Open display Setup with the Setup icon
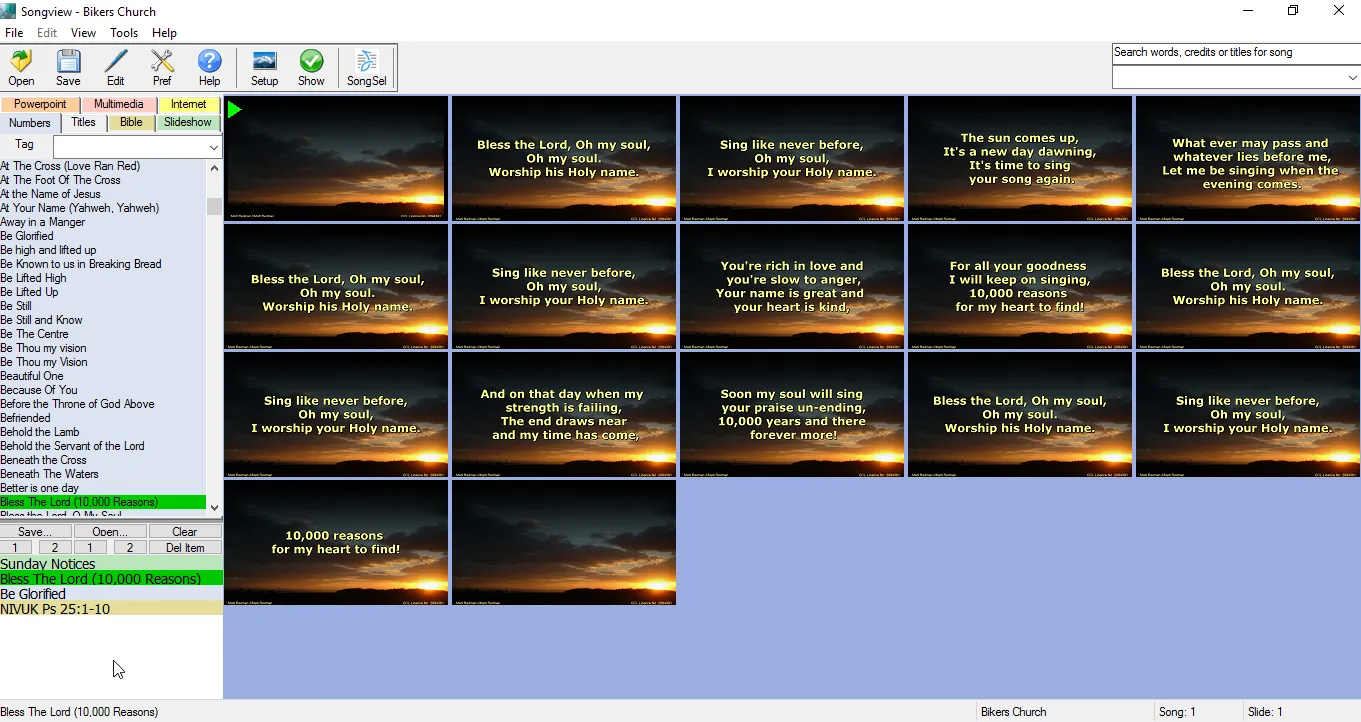The width and height of the screenshot is (1361, 722). 263,67
